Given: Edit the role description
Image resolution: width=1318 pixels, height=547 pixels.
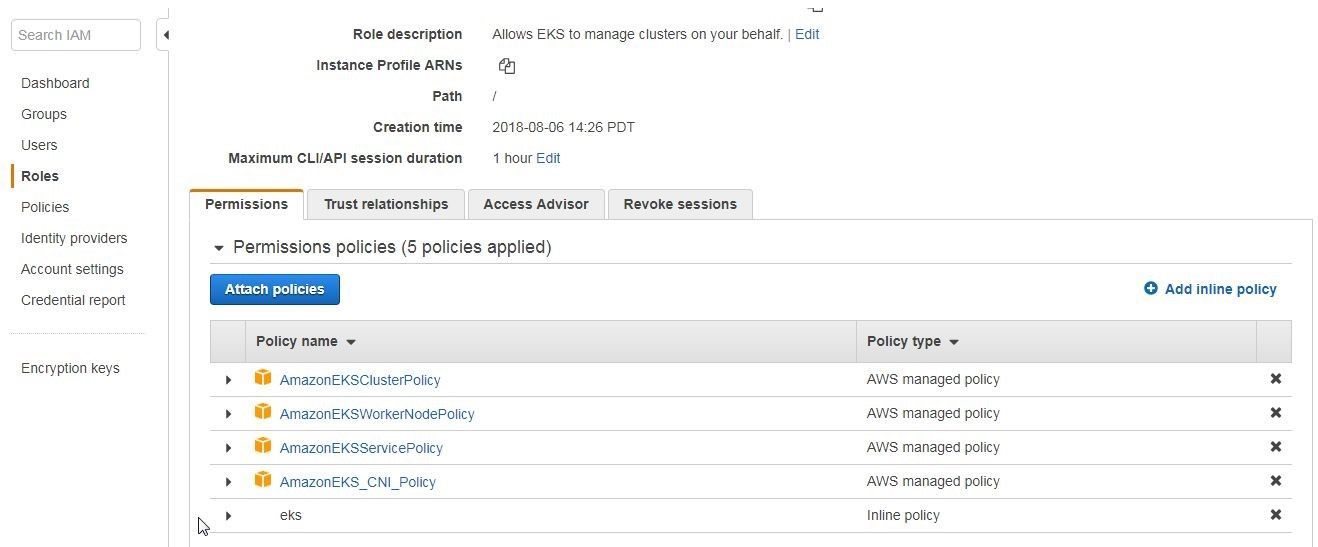Looking at the screenshot, I should coord(807,34).
